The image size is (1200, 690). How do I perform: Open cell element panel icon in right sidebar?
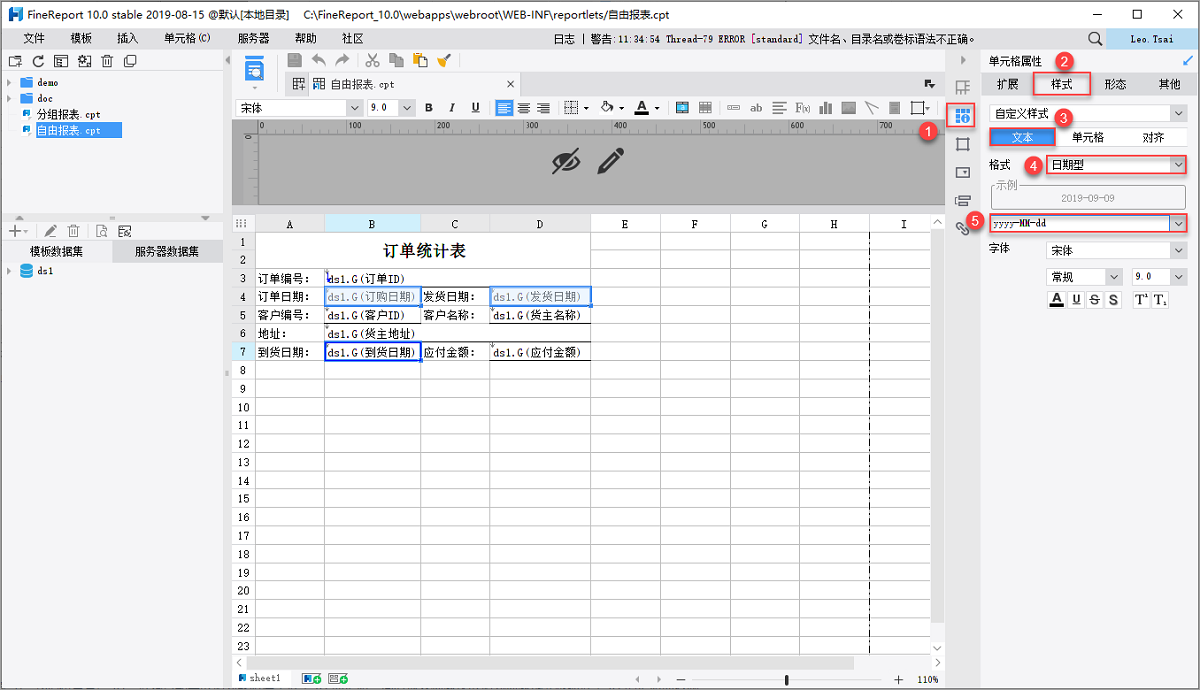point(963,88)
